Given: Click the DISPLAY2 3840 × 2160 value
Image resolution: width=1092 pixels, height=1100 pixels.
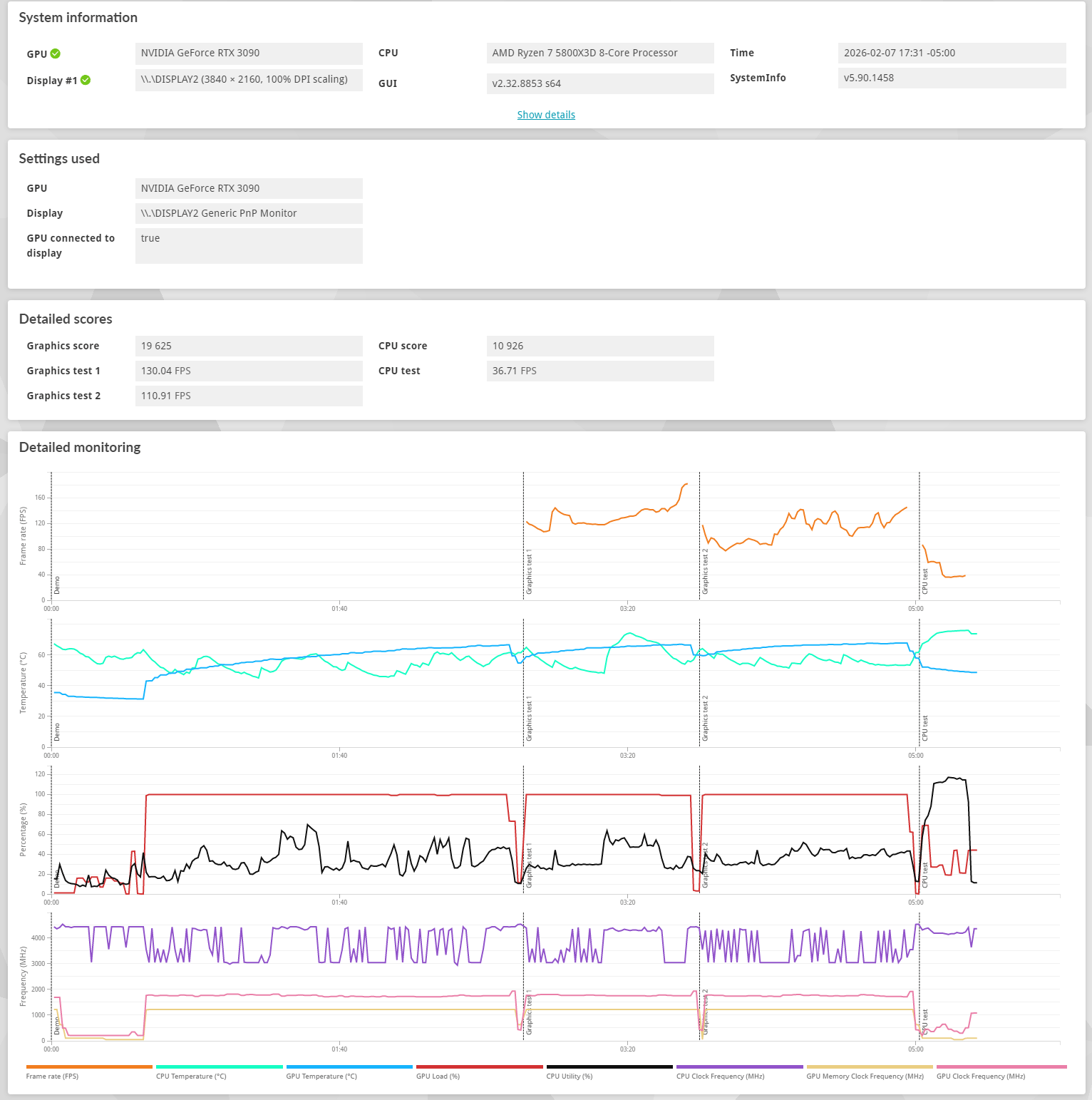Looking at the screenshot, I should click(x=249, y=80).
